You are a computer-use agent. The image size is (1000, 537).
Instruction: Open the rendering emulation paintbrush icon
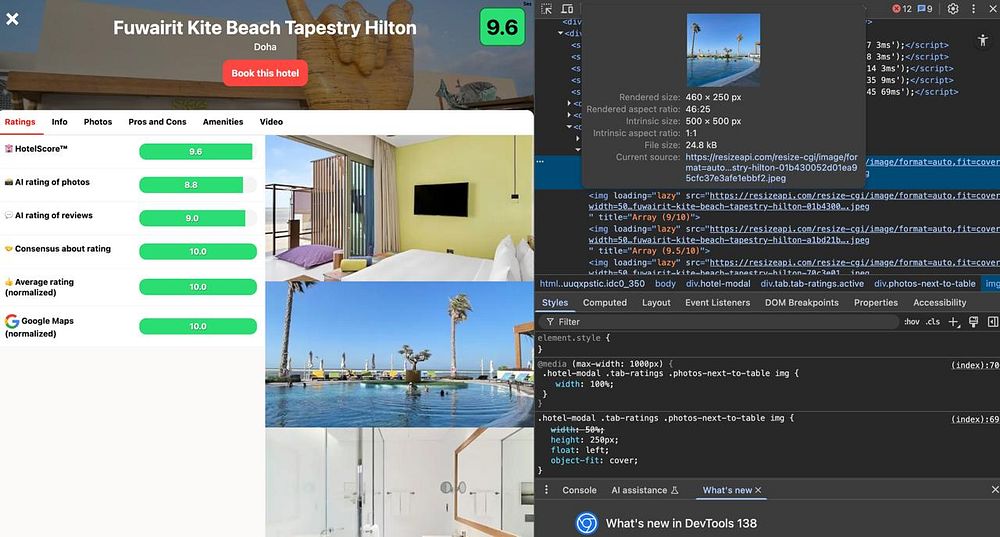click(973, 322)
